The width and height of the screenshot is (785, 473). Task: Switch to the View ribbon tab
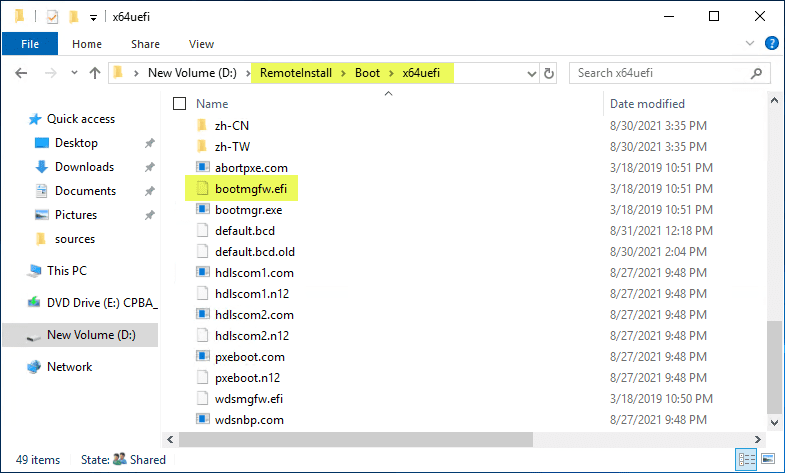tap(201, 44)
